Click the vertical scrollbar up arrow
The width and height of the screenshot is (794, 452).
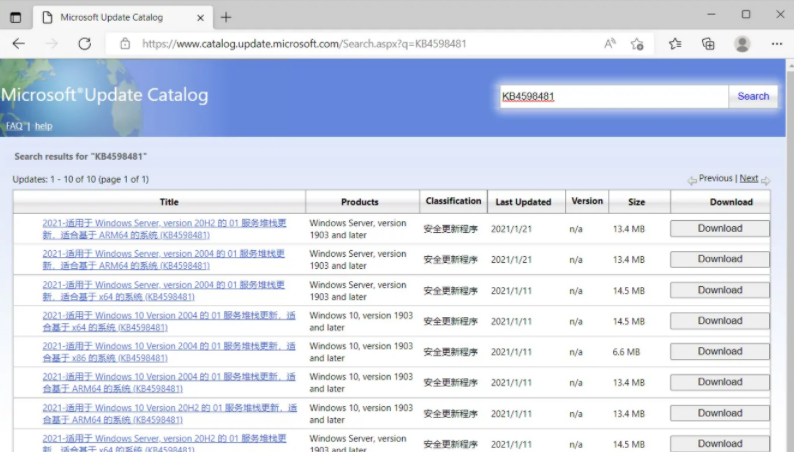pos(790,65)
